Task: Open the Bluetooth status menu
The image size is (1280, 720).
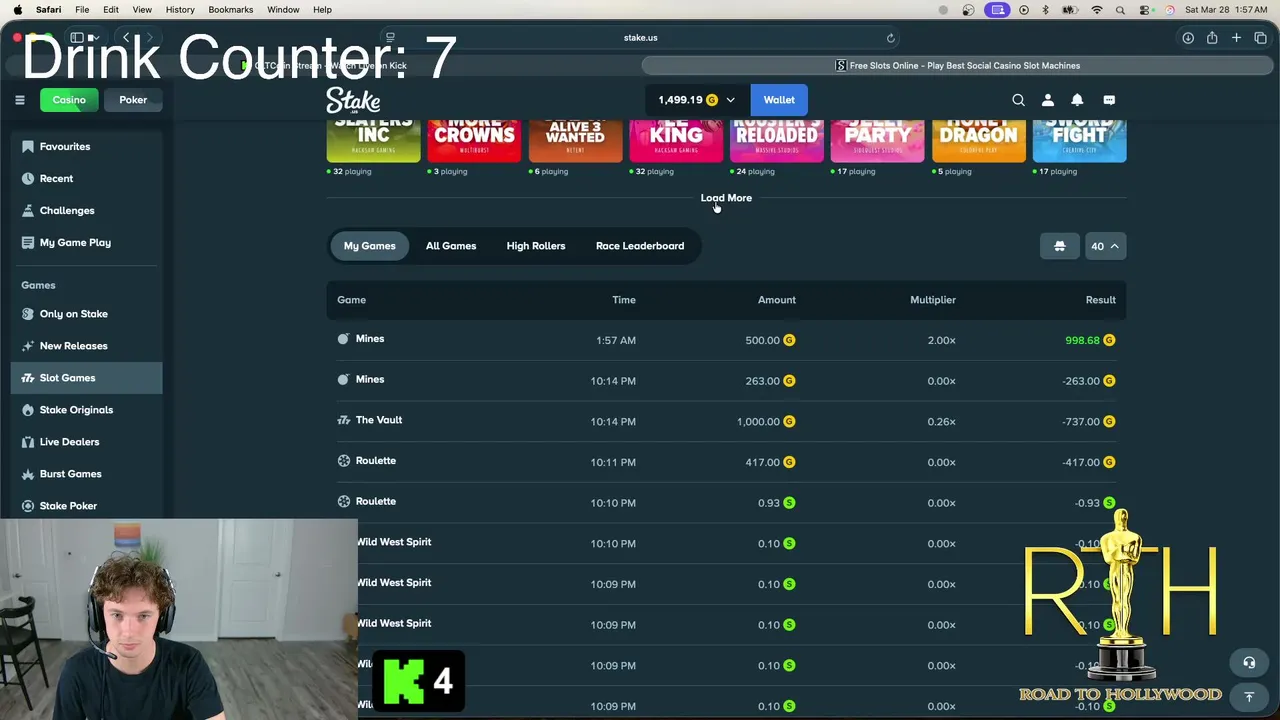Action: [x=1046, y=10]
